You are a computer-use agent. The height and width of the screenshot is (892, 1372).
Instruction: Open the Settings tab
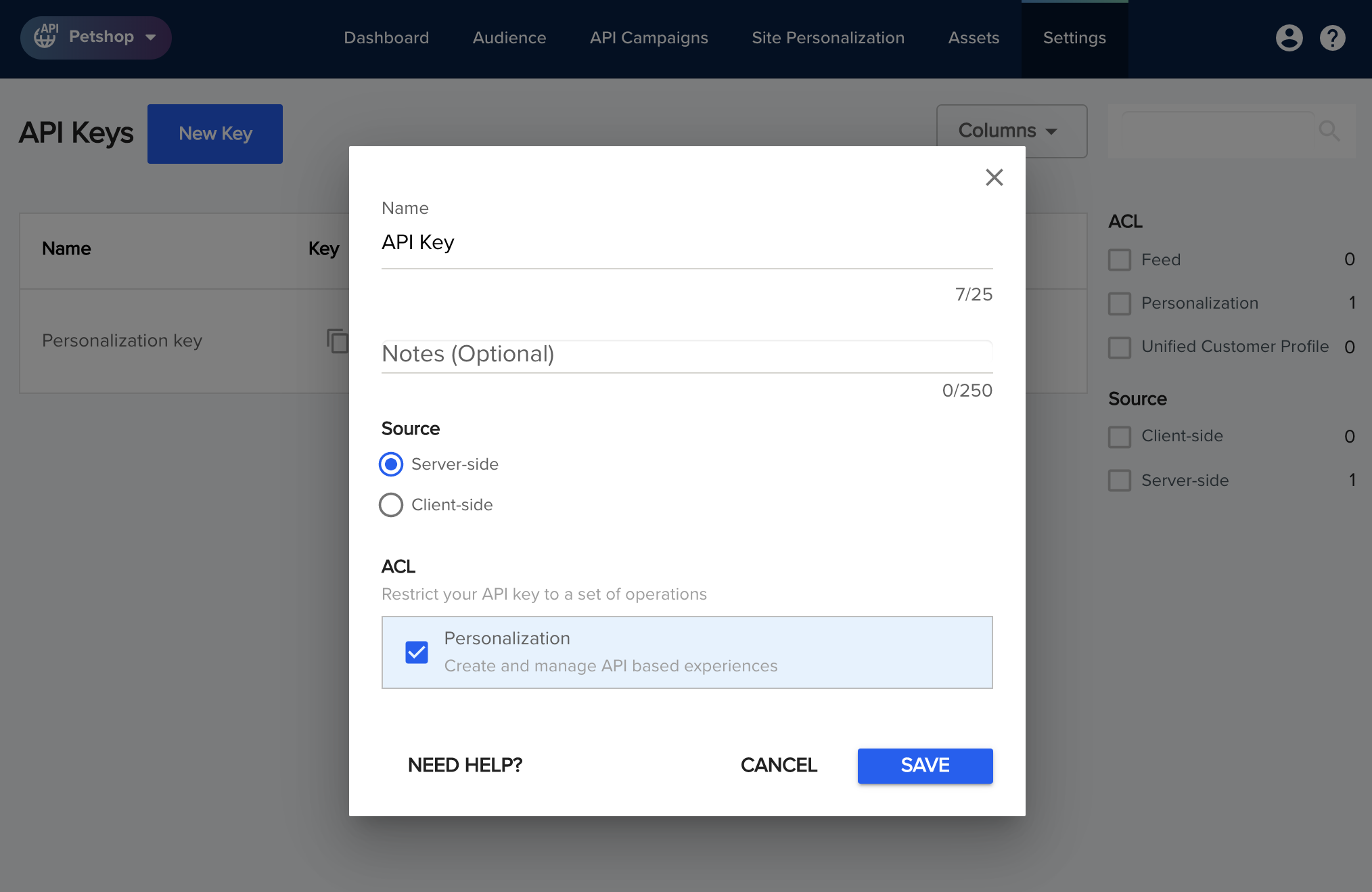tap(1074, 38)
